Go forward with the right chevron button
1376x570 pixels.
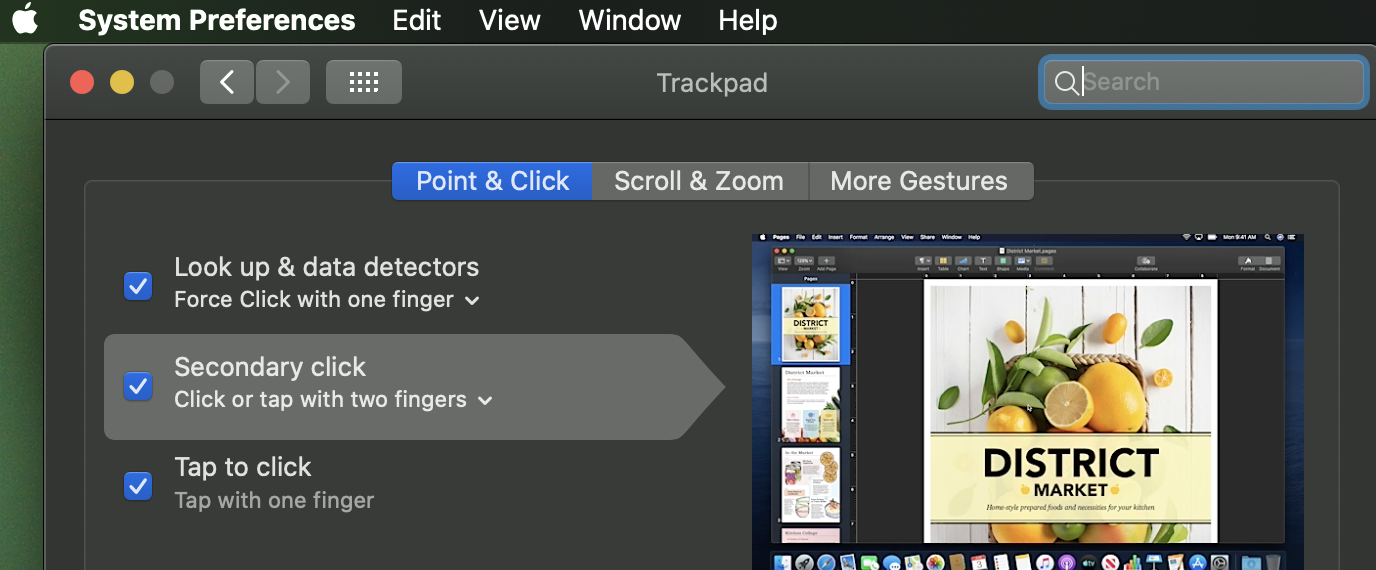pyautogui.click(x=283, y=82)
